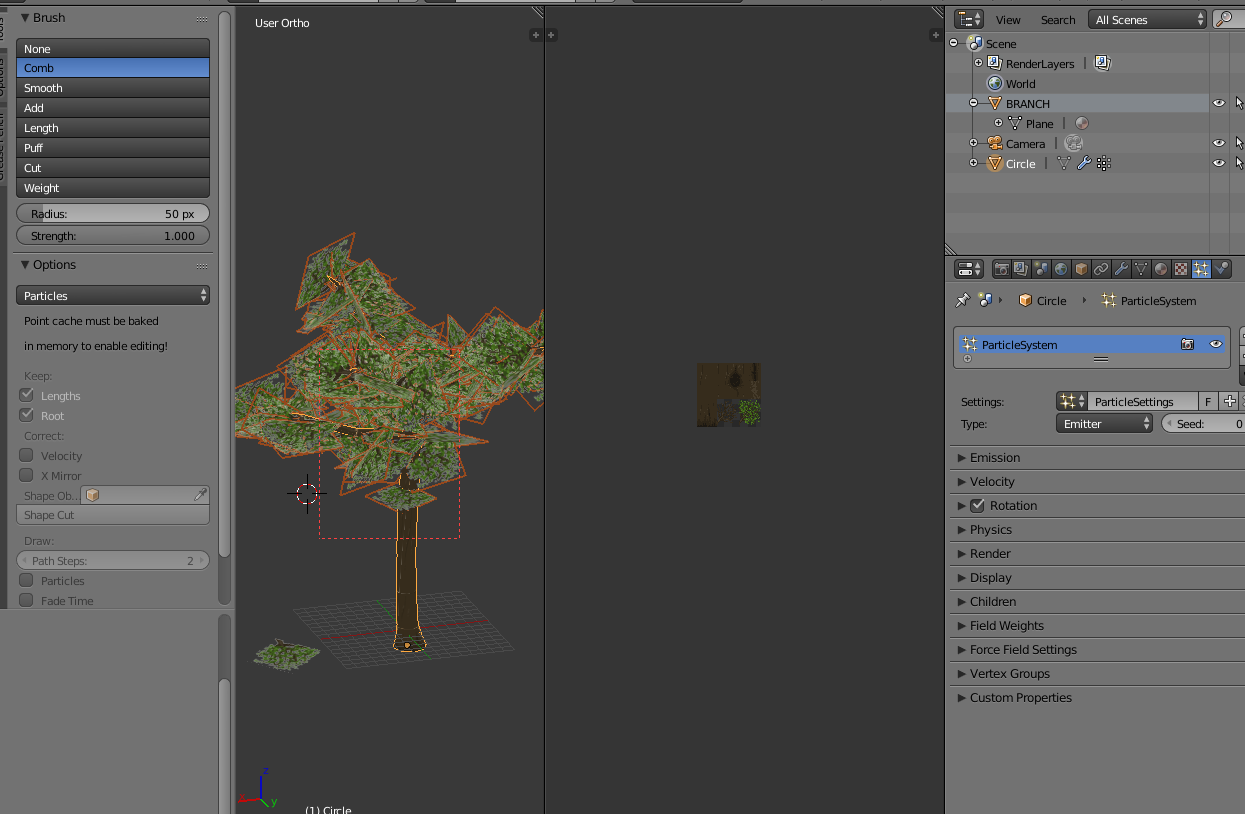Disable the Keep Lengths checkbox
This screenshot has width=1245, height=814.
pos(27,395)
